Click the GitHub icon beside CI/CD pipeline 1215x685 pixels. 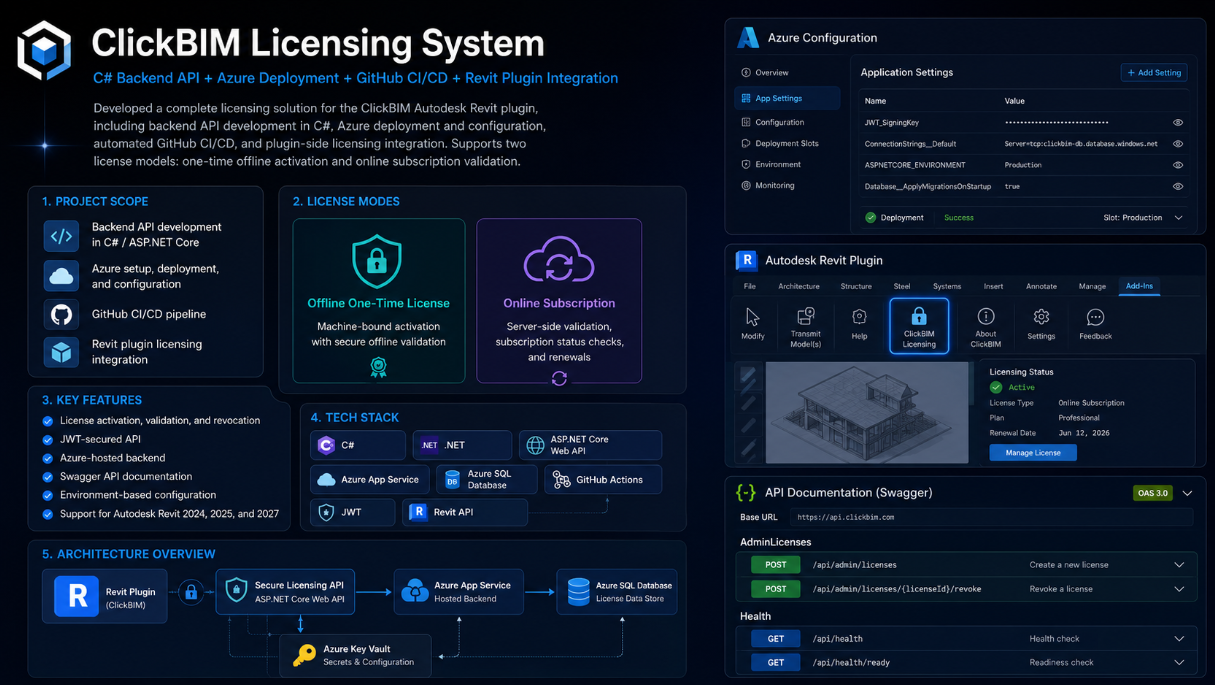[61, 314]
